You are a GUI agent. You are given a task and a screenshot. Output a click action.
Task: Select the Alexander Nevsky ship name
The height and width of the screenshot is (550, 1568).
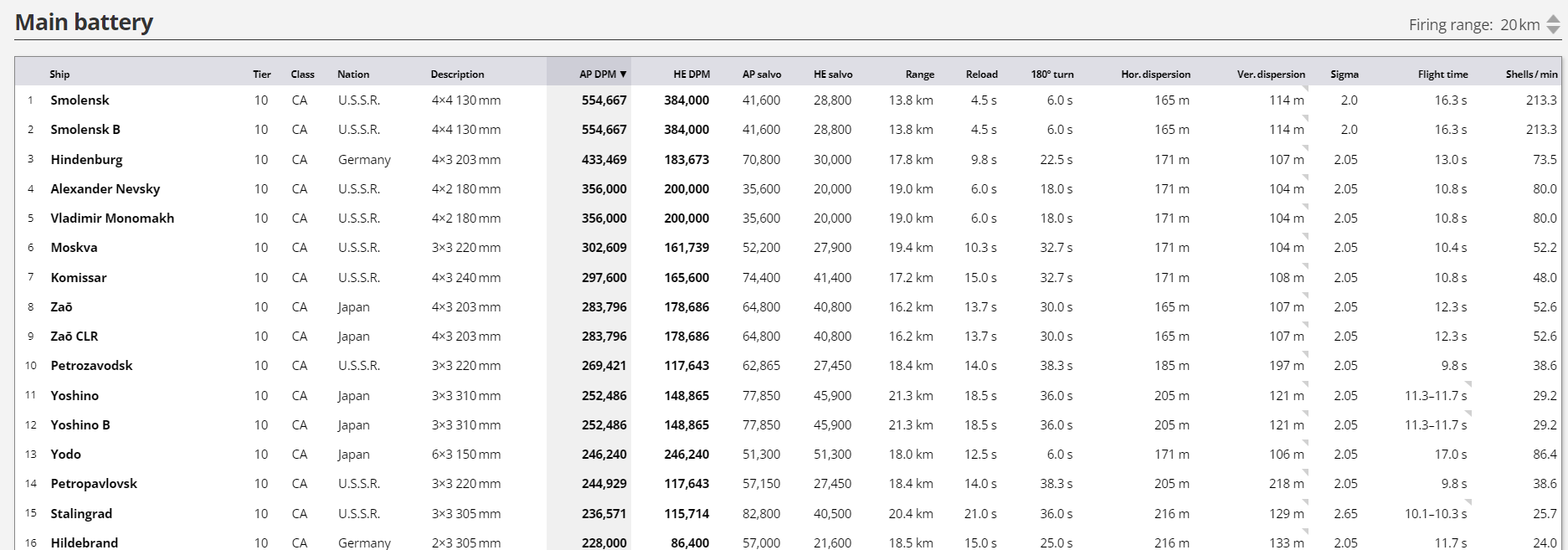tap(105, 189)
